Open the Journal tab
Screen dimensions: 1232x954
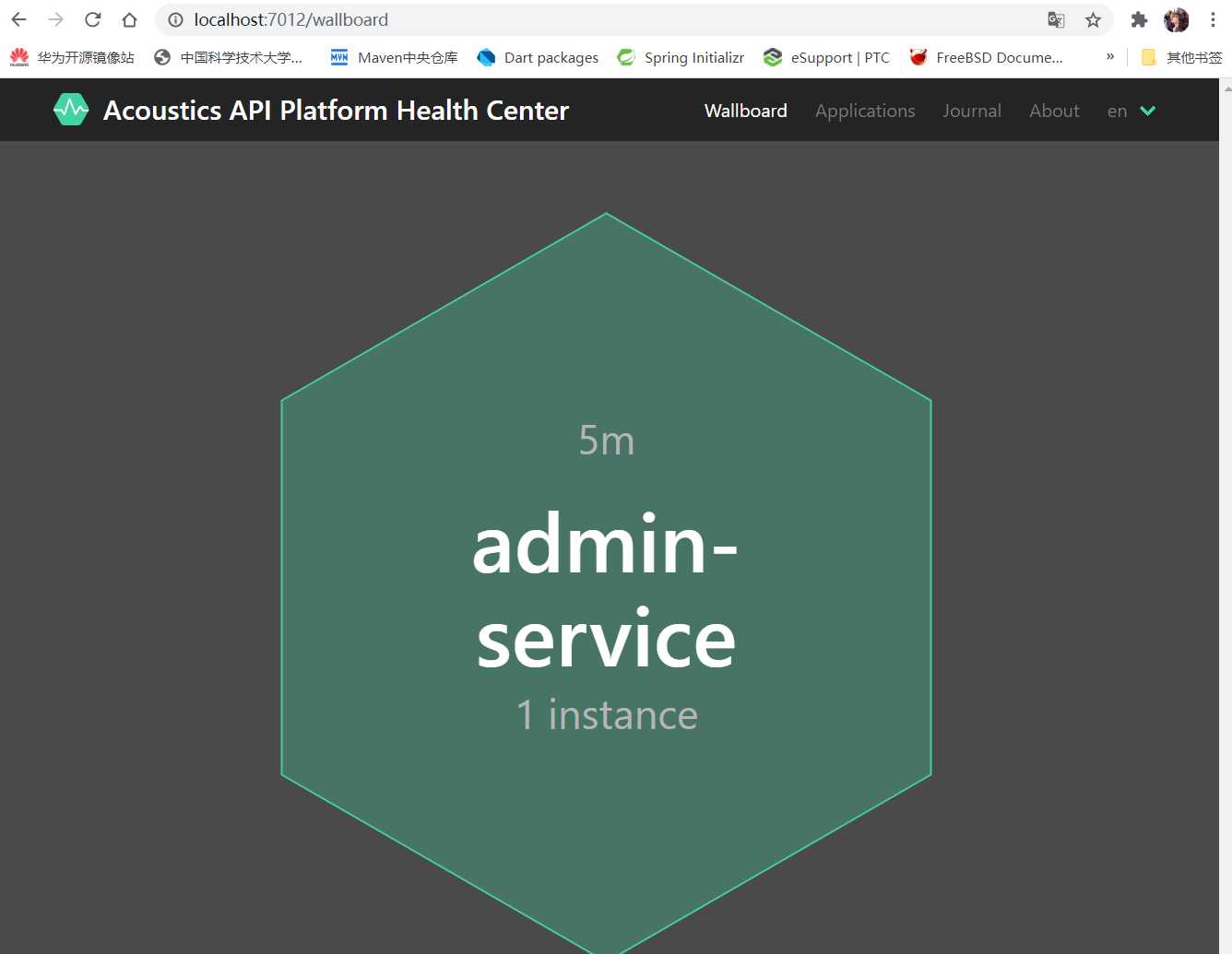coord(972,111)
